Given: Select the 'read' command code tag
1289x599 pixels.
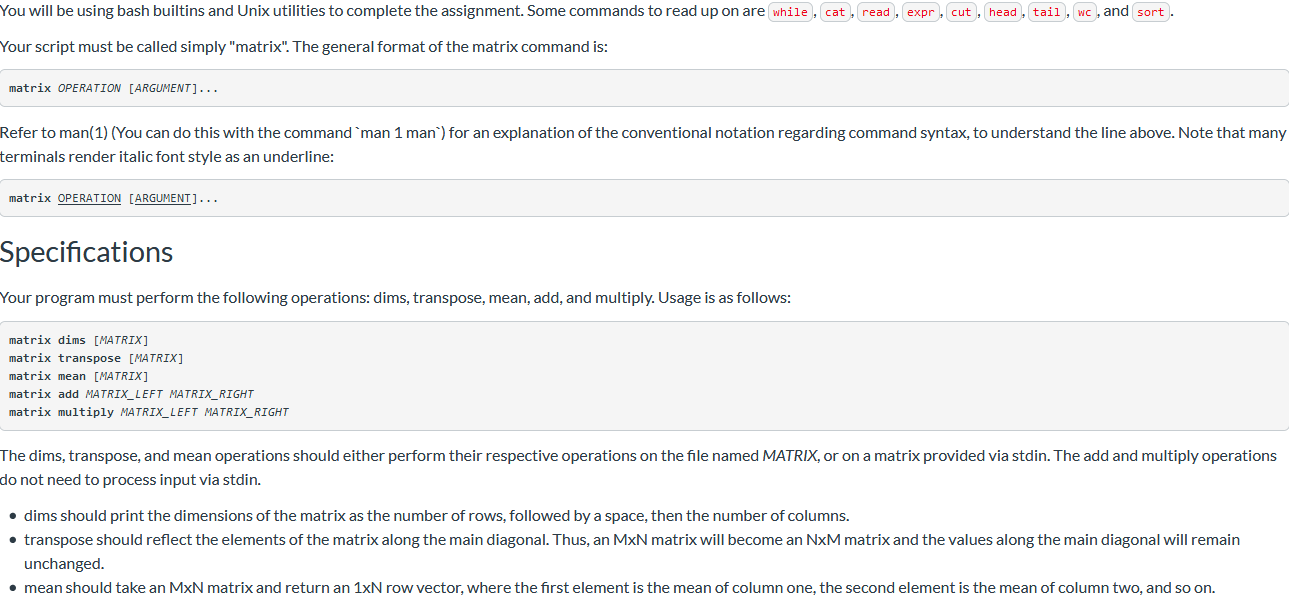Looking at the screenshot, I should point(876,12).
